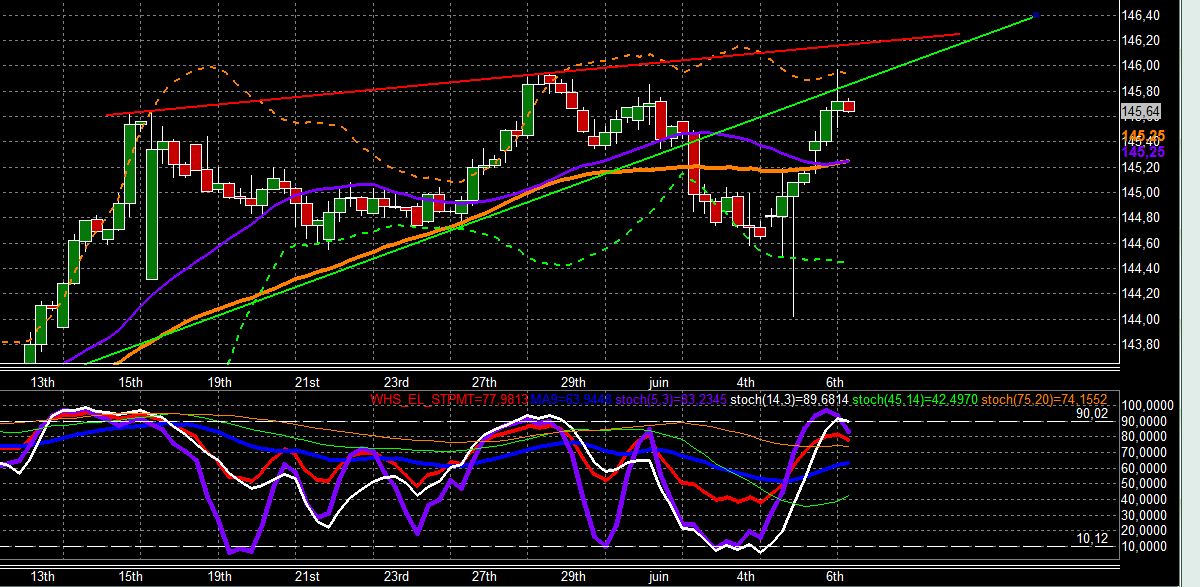Viewport: 1200px width, 587px height.
Task: Click the 145,20 price axis label
Action: tap(1141, 168)
